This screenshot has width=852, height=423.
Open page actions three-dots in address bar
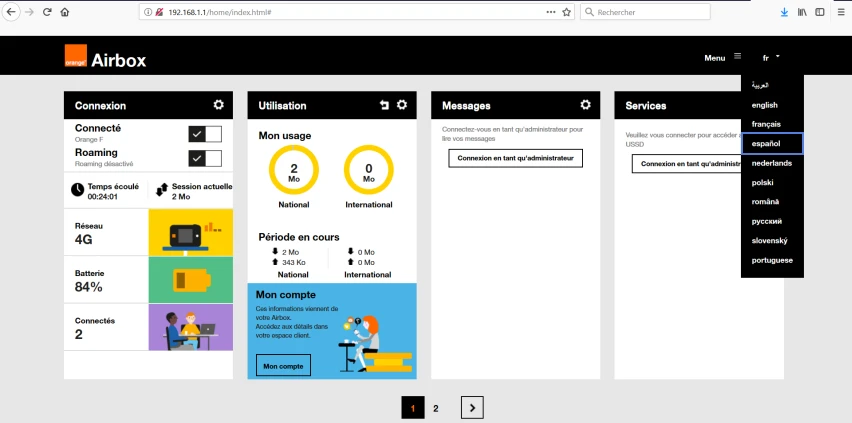coord(551,12)
